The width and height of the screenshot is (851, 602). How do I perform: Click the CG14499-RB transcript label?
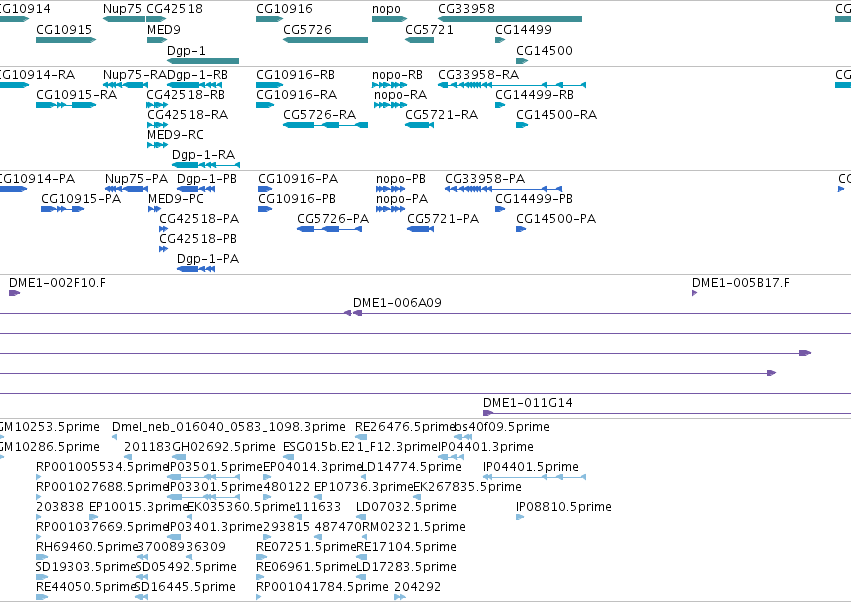pos(534,95)
